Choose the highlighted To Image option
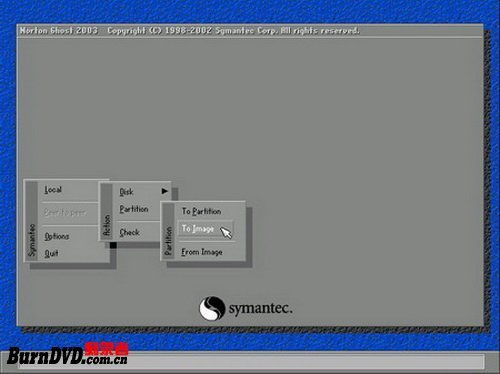500x374 pixels. tap(205, 229)
